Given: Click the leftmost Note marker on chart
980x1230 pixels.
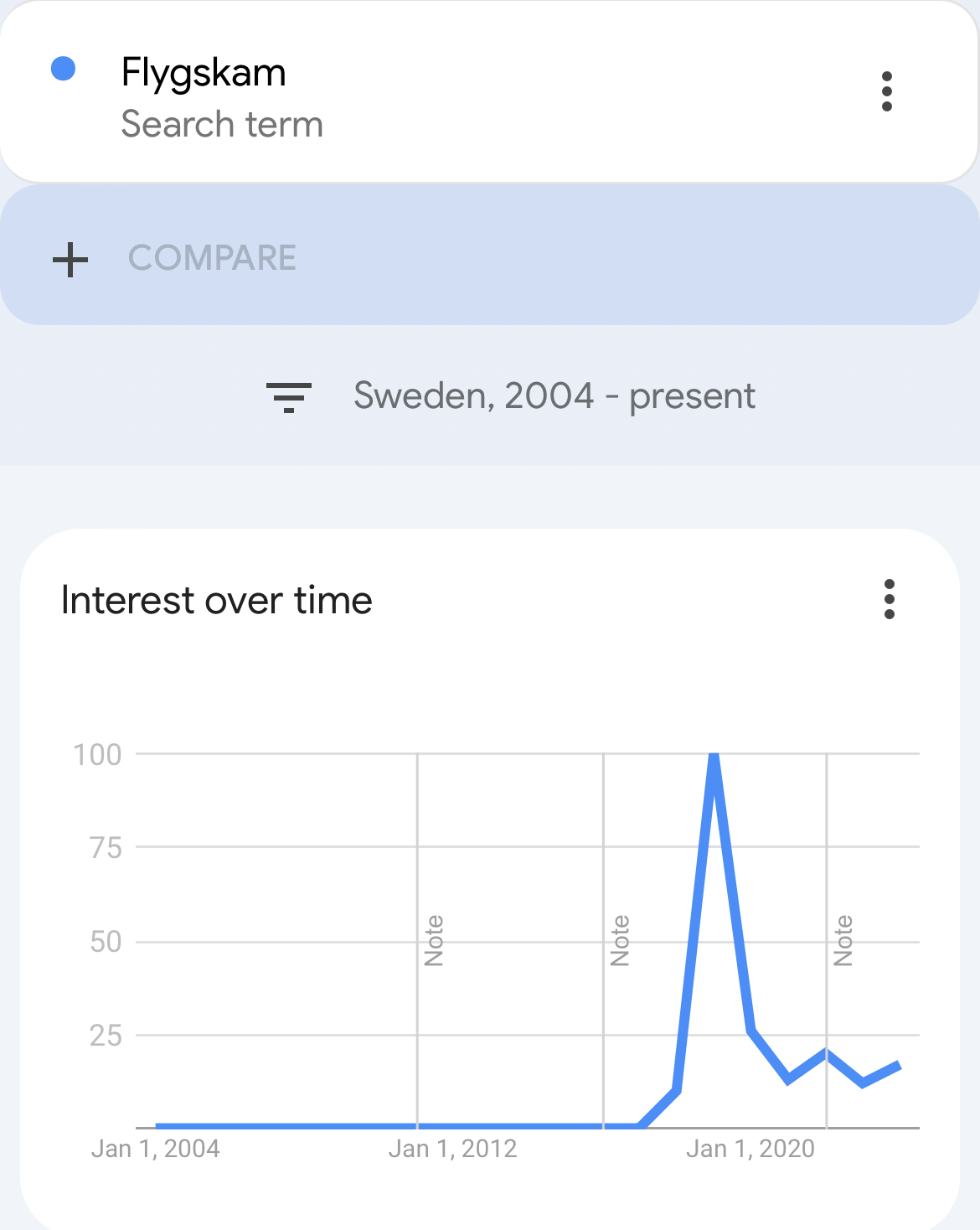Looking at the screenshot, I should point(434,941).
